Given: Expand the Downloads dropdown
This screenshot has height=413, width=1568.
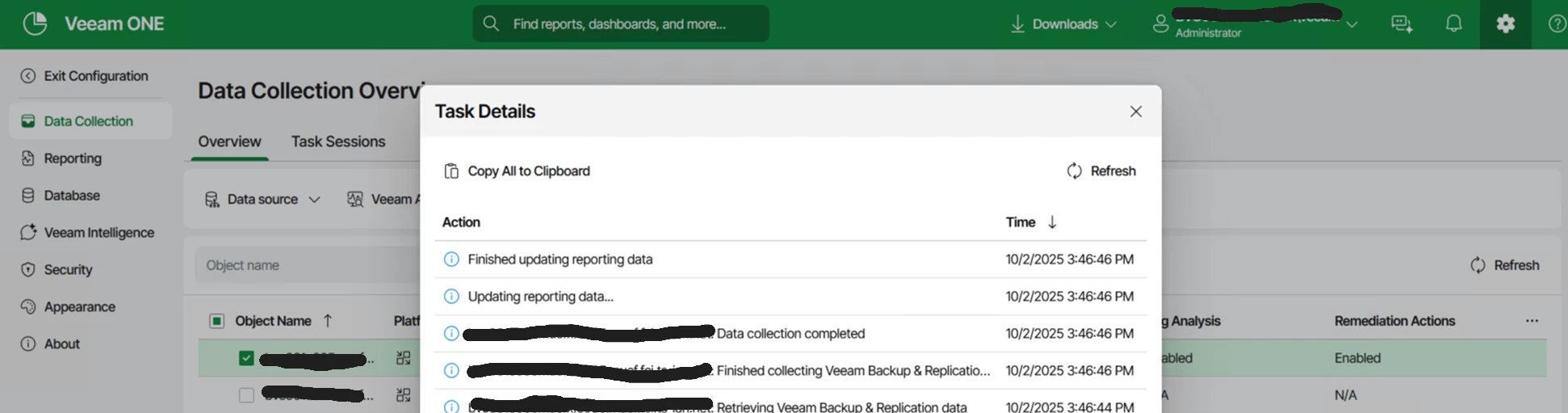Looking at the screenshot, I should click(1063, 24).
